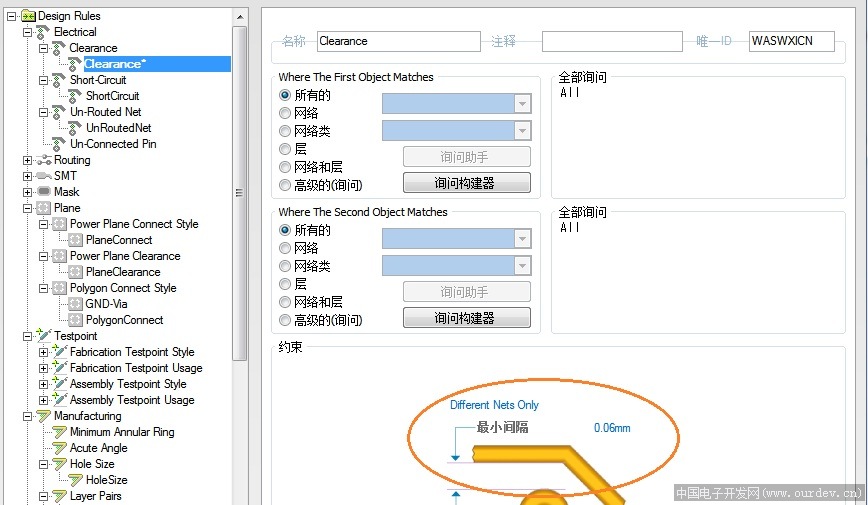Expand the Routing tree branch
This screenshot has height=505, width=868.
[x=27, y=161]
